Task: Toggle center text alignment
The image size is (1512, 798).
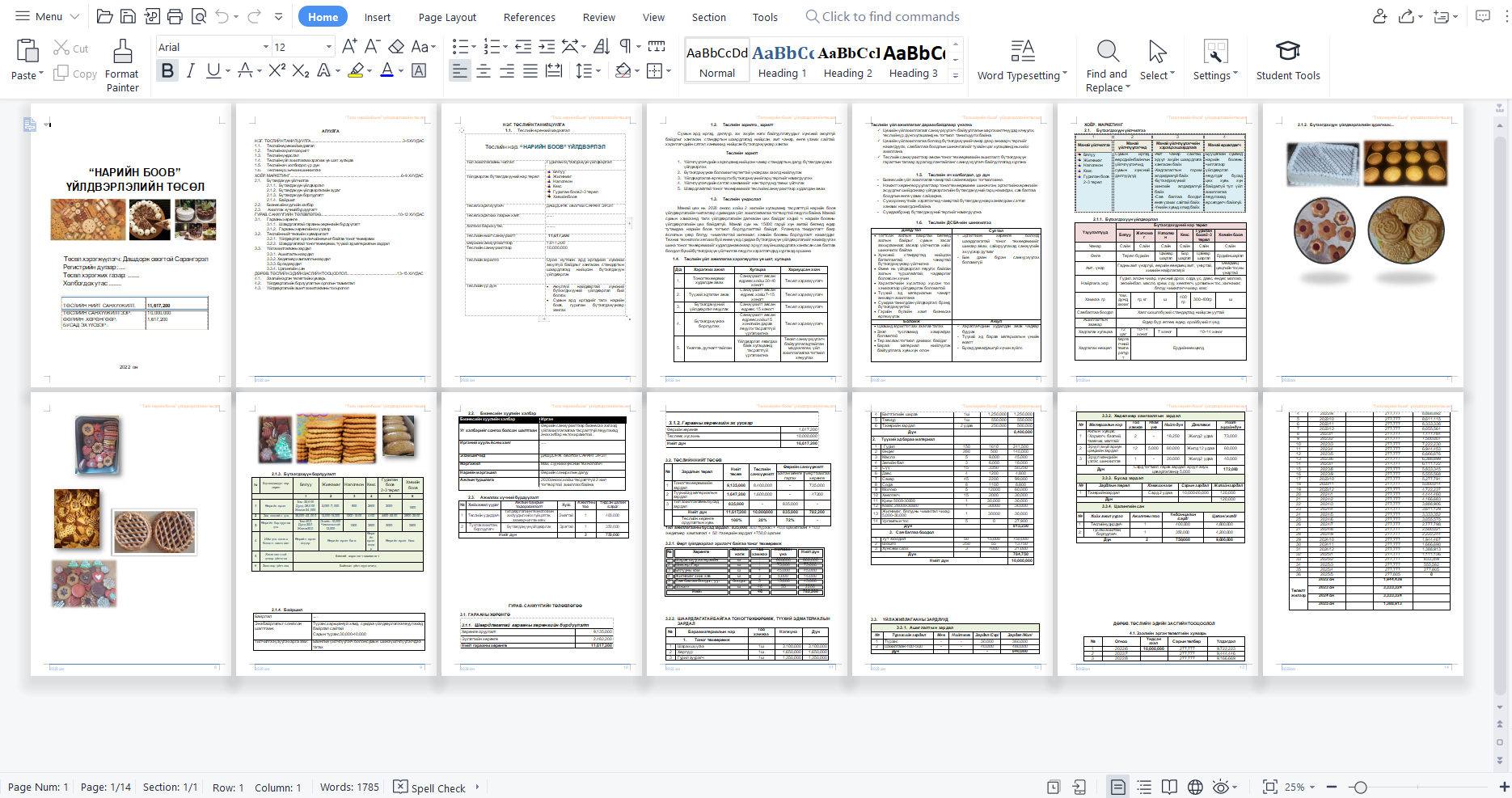Action: click(x=484, y=71)
